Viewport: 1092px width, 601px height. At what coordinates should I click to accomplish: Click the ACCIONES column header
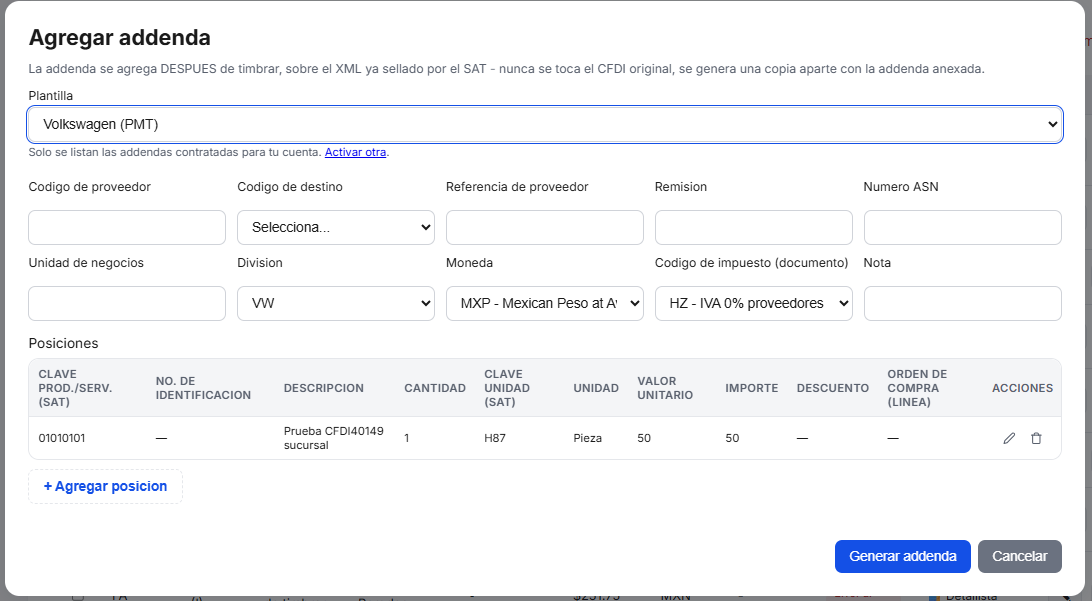[x=1022, y=388]
